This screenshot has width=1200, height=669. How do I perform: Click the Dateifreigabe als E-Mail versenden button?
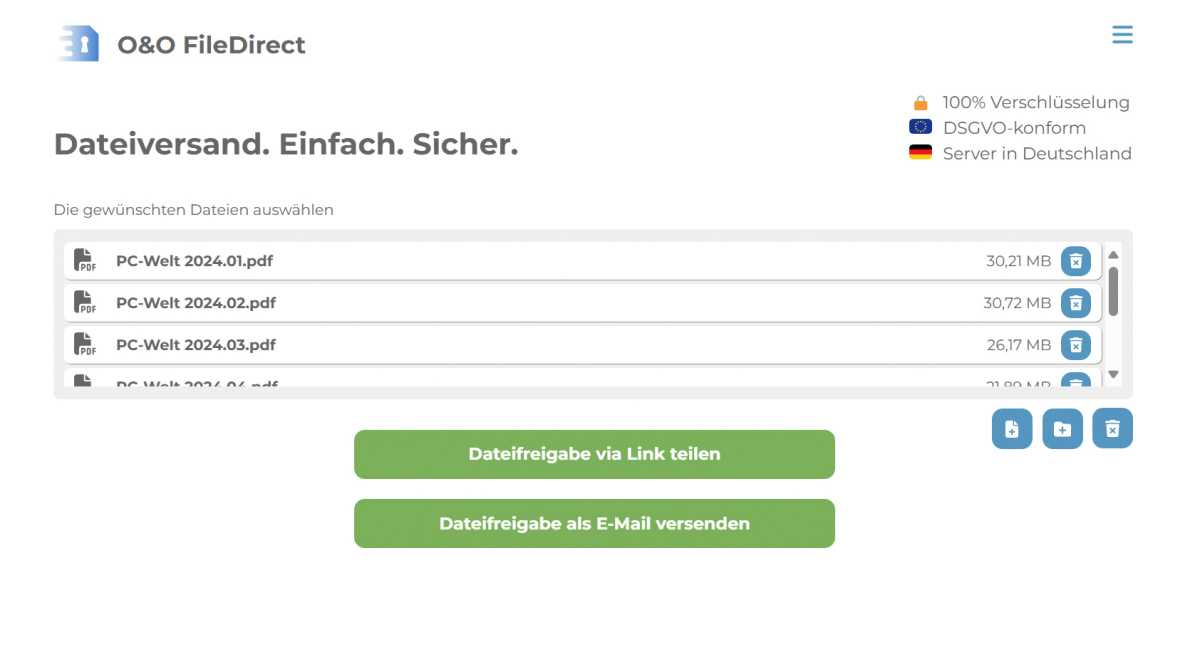(x=594, y=523)
